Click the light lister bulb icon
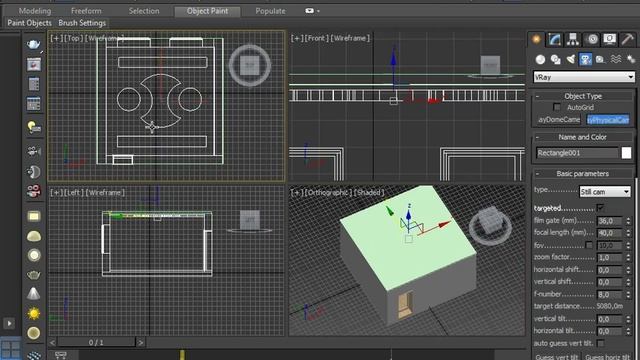This screenshot has height=360, width=640. (34, 127)
